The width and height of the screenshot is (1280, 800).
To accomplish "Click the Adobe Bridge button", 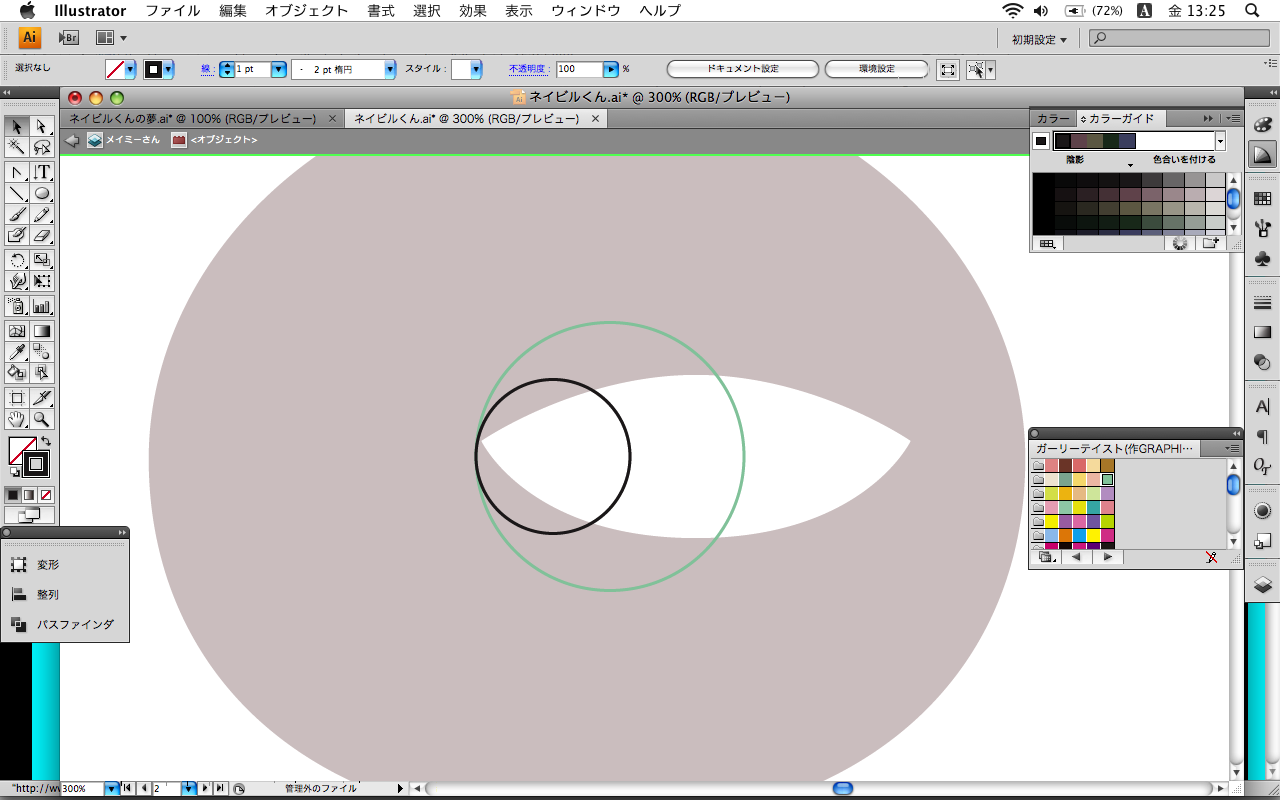I will 69,38.
